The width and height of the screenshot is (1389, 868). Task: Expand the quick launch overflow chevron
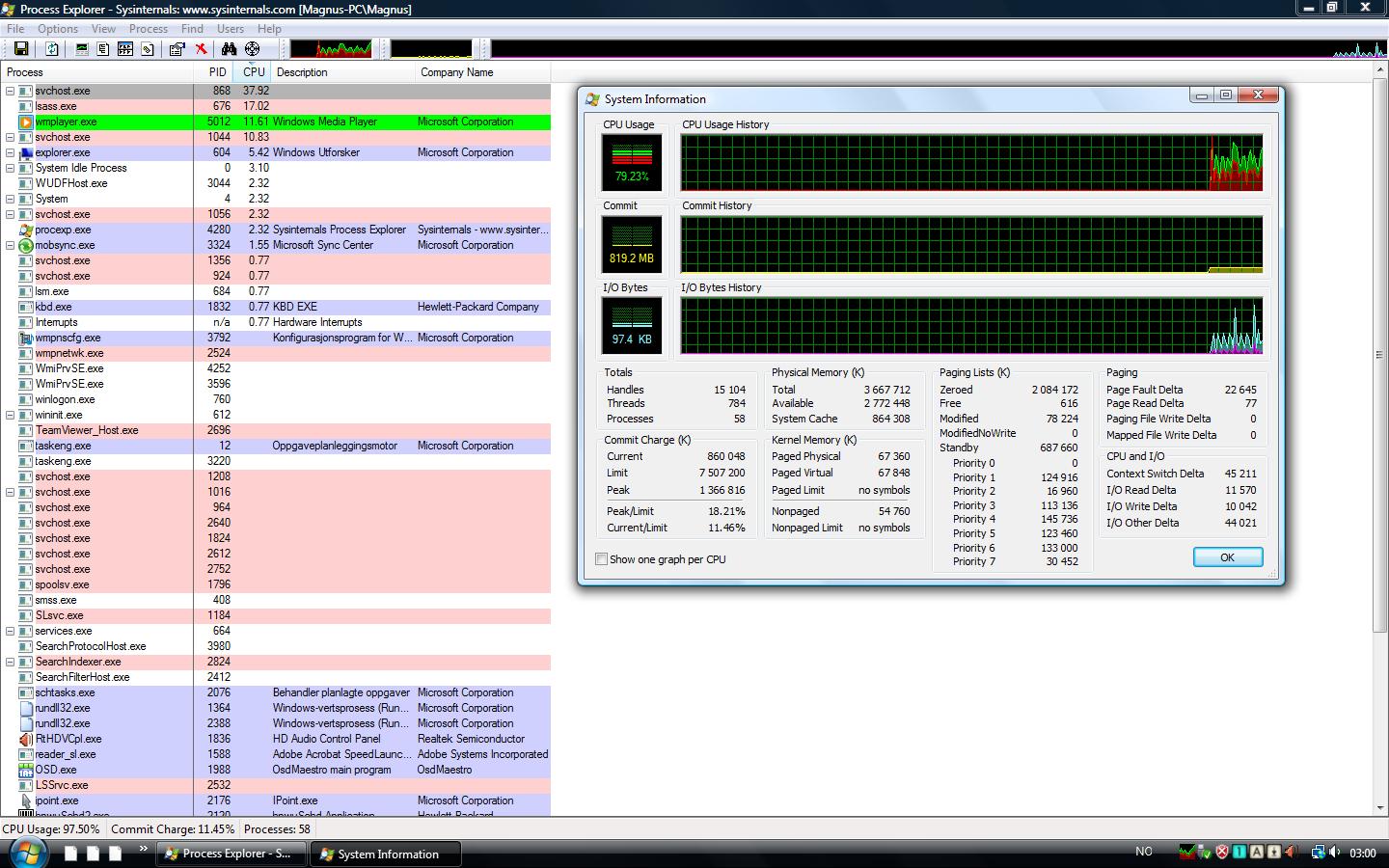coord(143,849)
